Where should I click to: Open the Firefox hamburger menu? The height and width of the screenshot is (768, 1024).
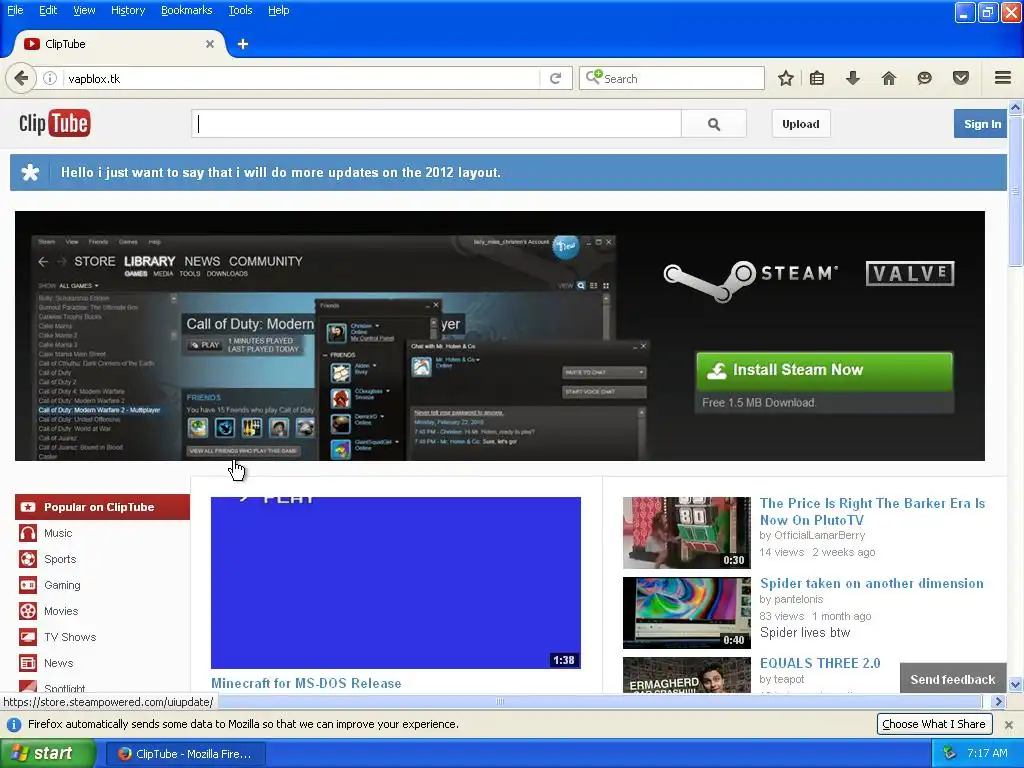click(x=1003, y=78)
